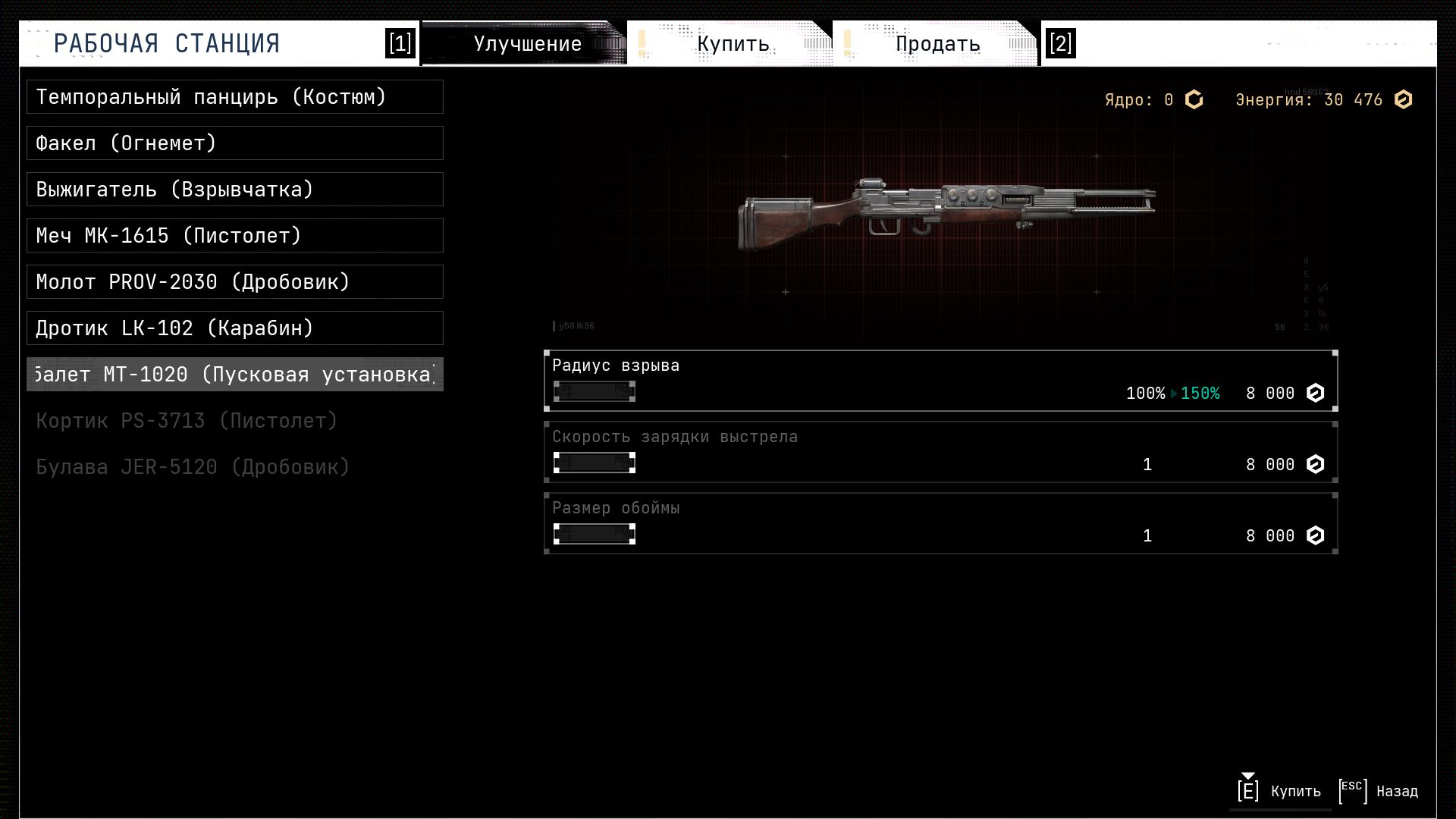
Task: Click energy cost icon in Размер обоймы row
Action: 1315,535
